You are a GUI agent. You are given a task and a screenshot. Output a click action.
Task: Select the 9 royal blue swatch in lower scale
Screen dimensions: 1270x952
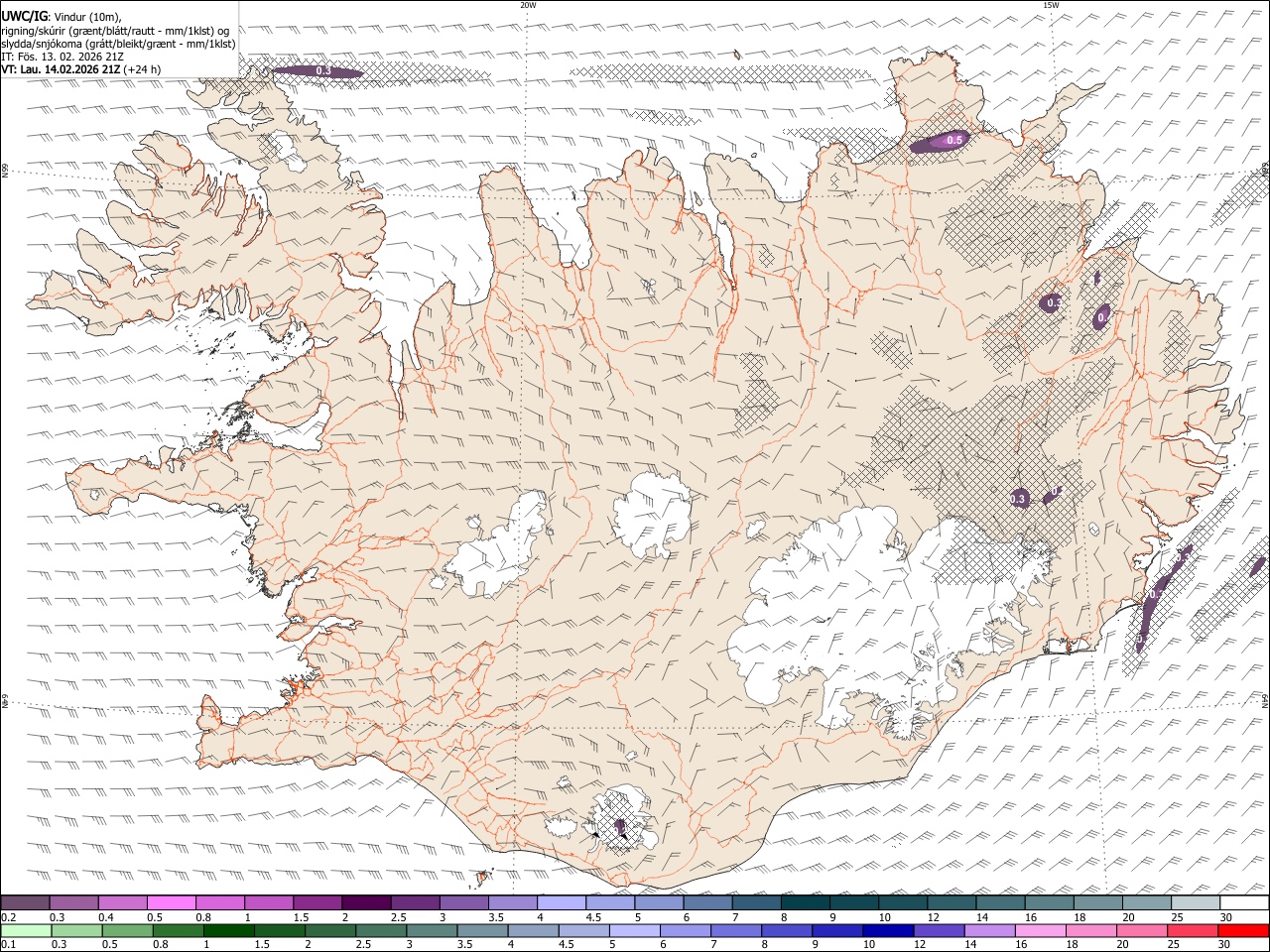point(837,930)
